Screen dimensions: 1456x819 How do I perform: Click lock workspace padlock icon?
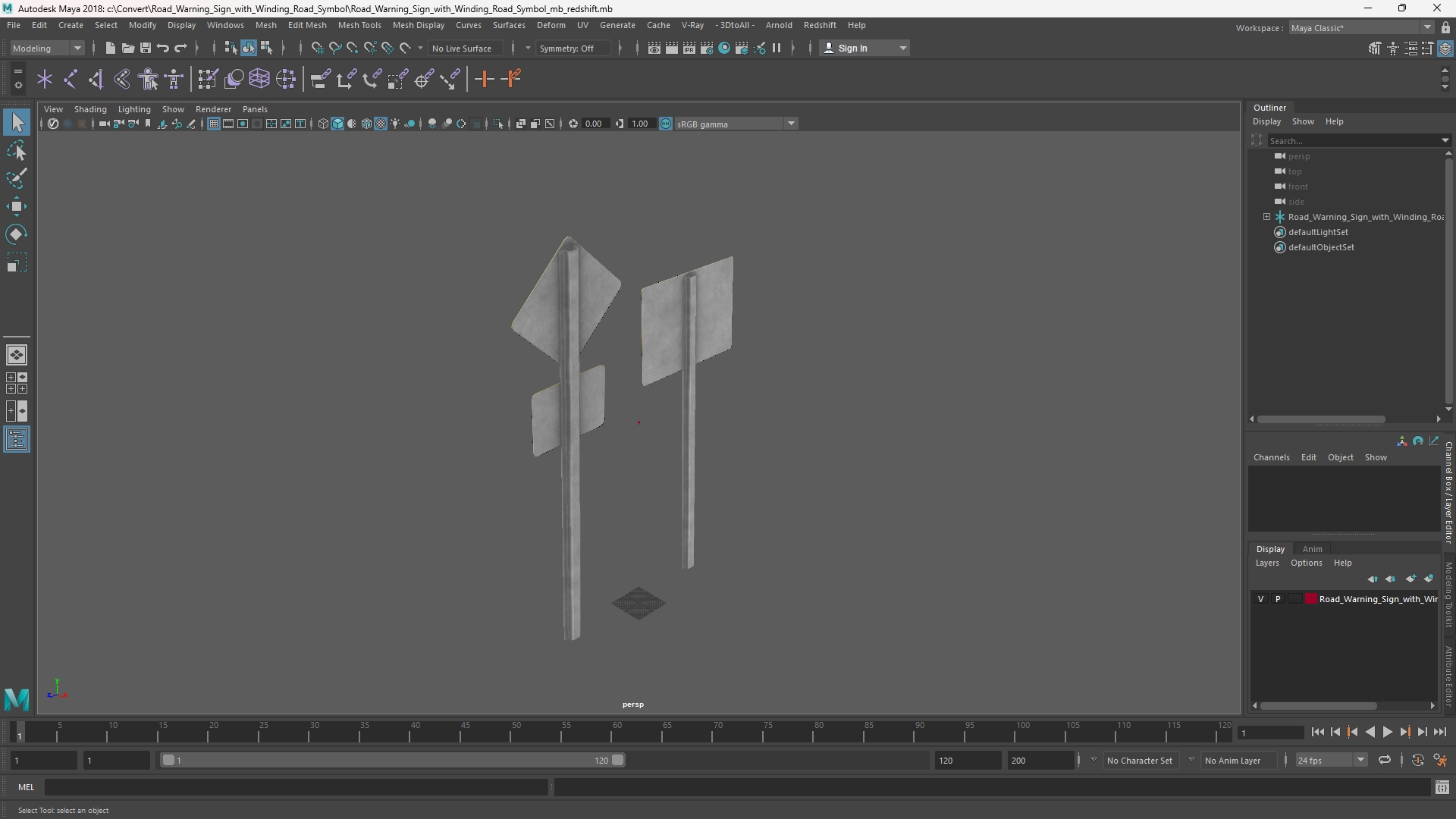click(x=1445, y=27)
